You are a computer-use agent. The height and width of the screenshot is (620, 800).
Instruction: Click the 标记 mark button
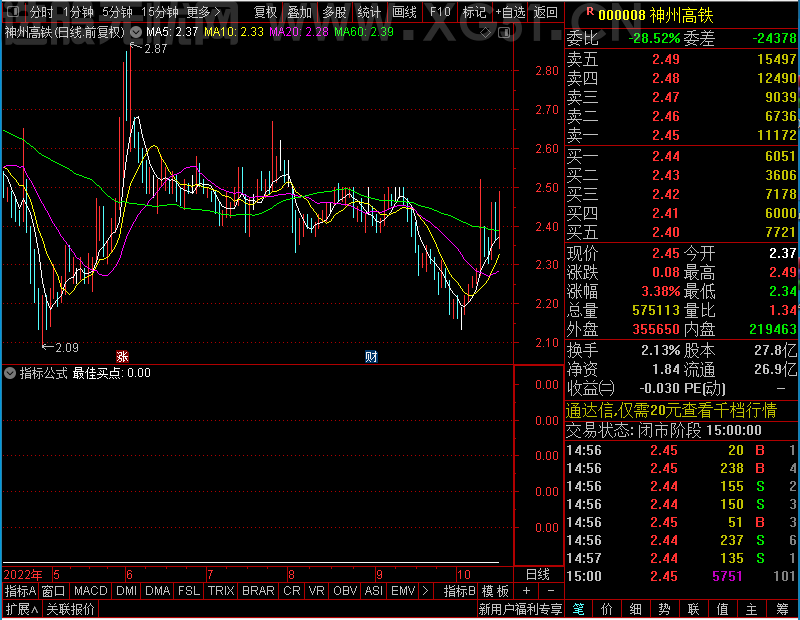(x=474, y=12)
